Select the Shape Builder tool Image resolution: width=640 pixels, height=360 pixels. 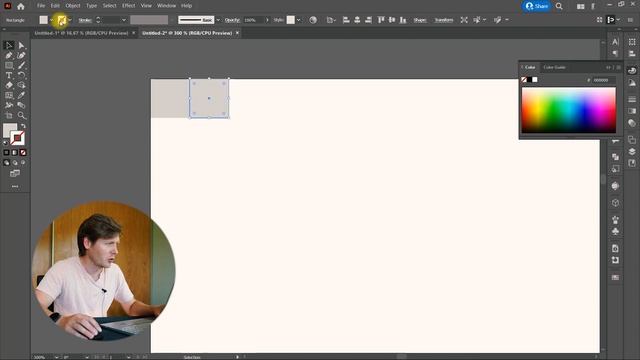click(22, 85)
